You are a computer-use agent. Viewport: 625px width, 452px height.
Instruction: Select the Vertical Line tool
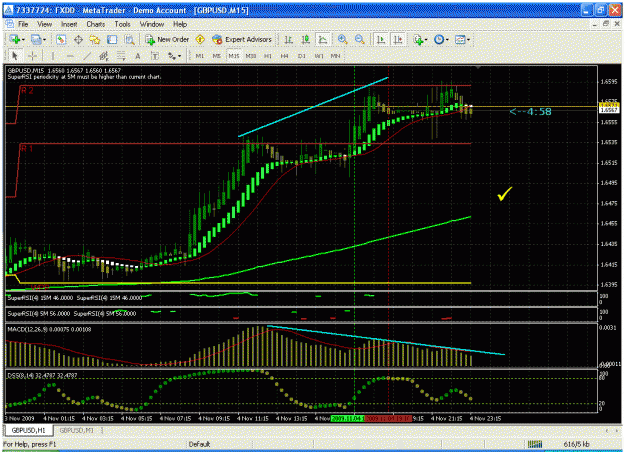tap(53, 56)
